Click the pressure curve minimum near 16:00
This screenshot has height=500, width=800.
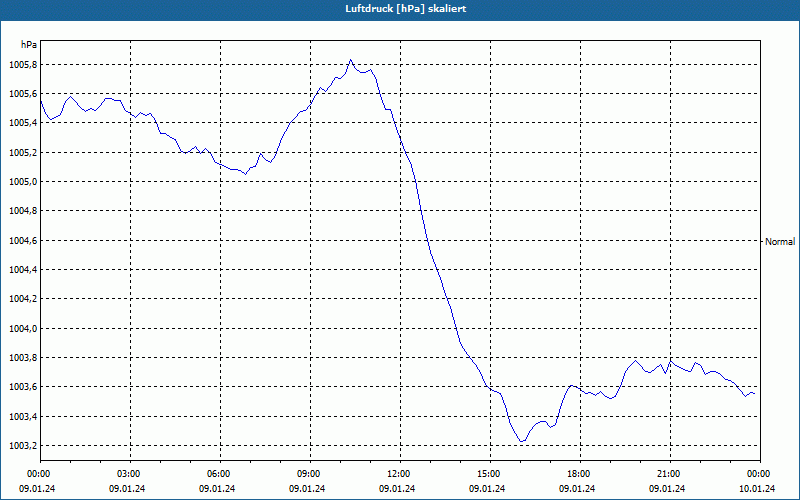[x=521, y=441]
